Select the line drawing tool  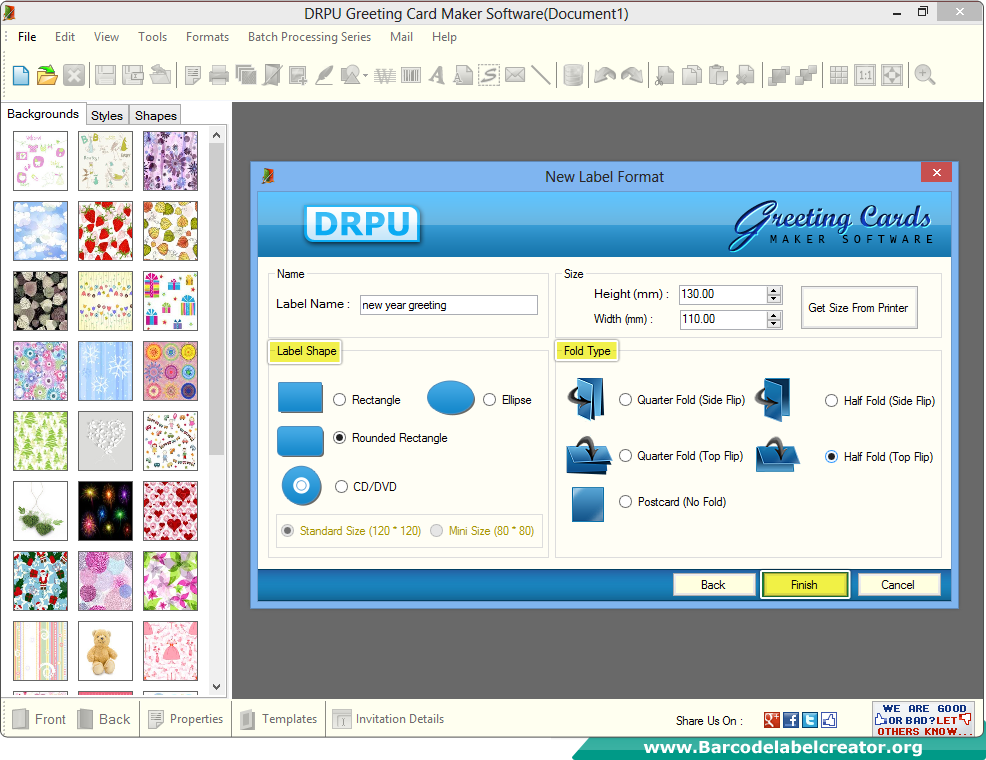[541, 75]
